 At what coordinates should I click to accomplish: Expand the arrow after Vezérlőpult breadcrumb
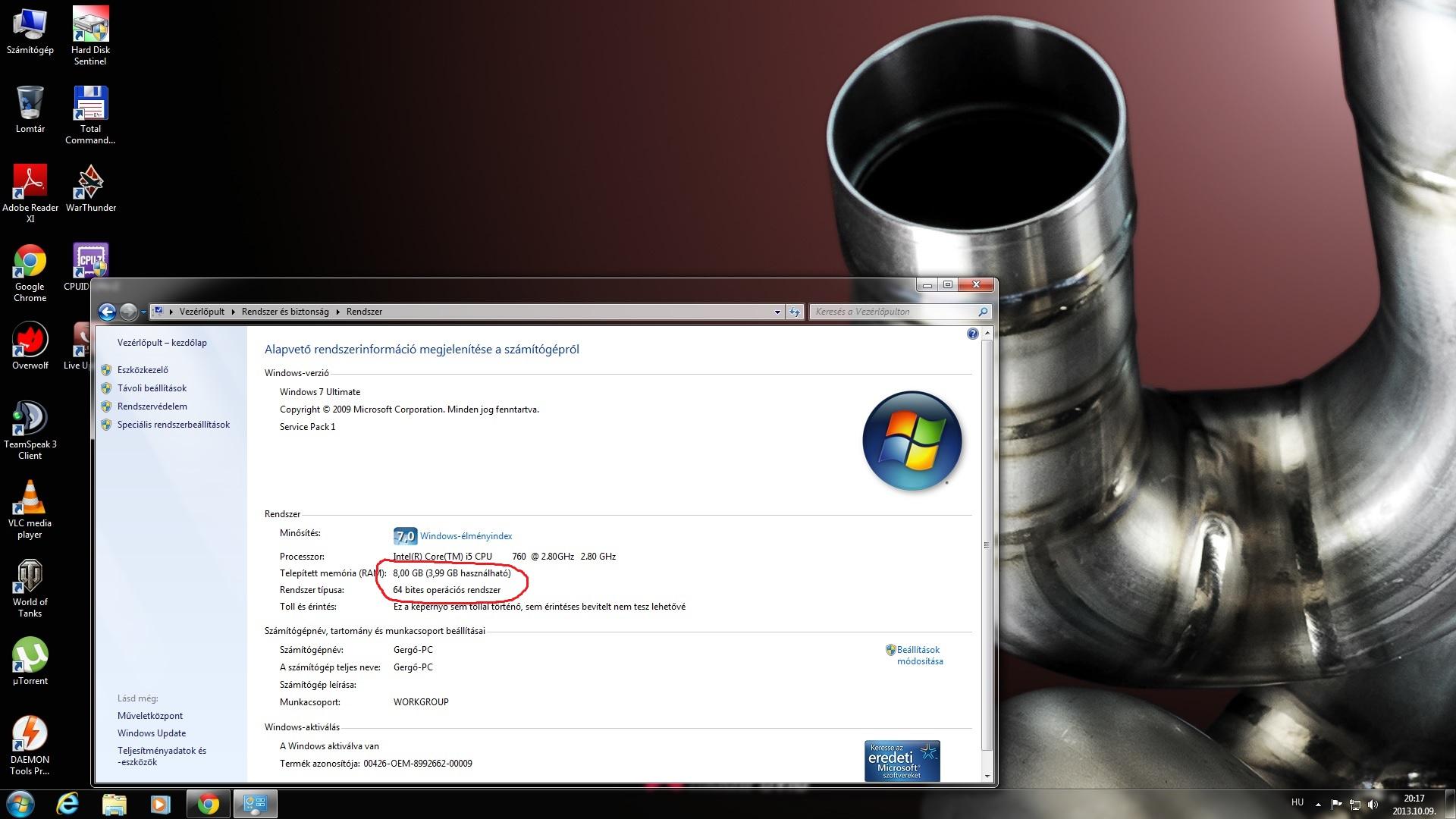[234, 312]
